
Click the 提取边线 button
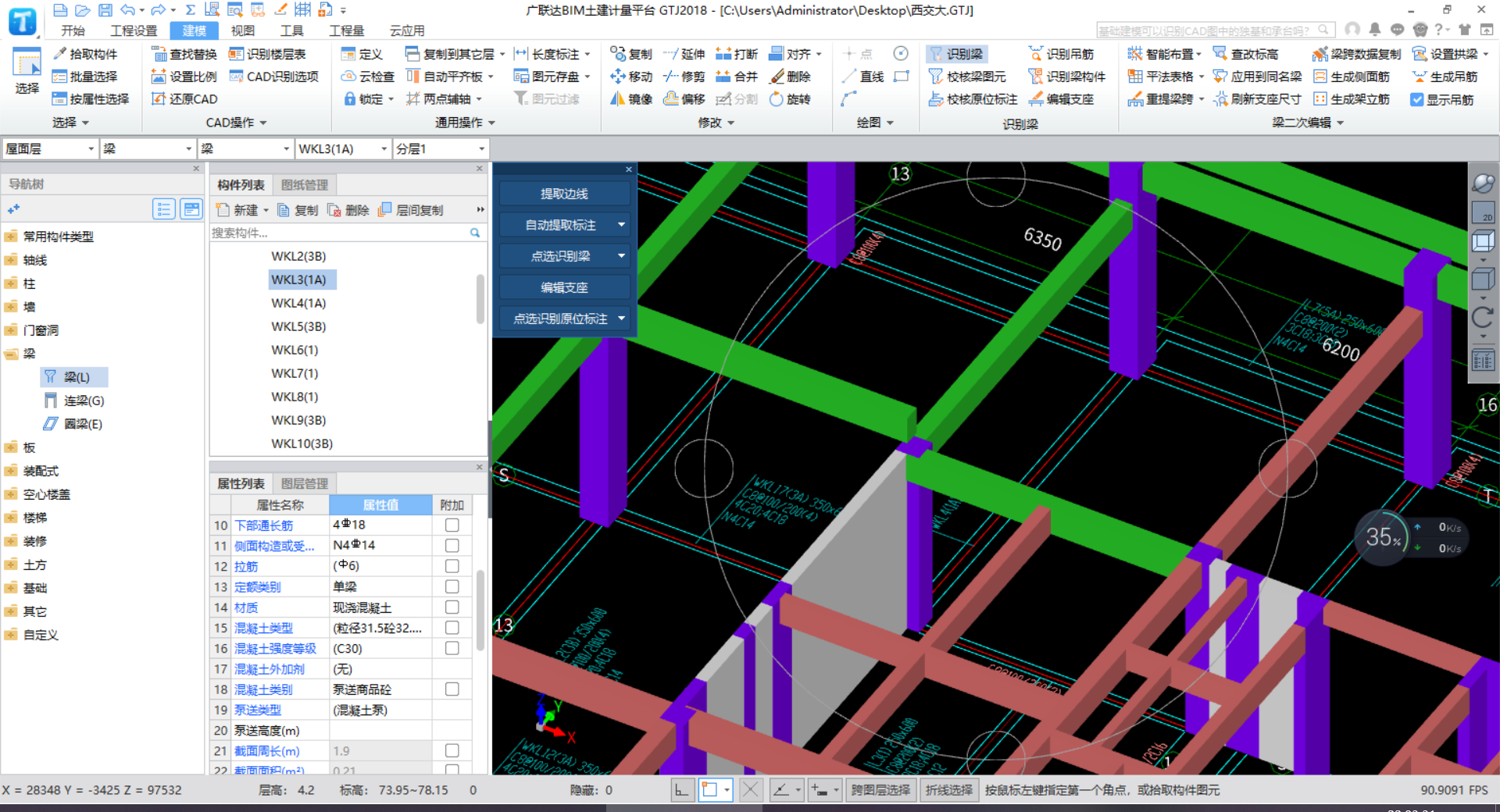pyautogui.click(x=564, y=194)
